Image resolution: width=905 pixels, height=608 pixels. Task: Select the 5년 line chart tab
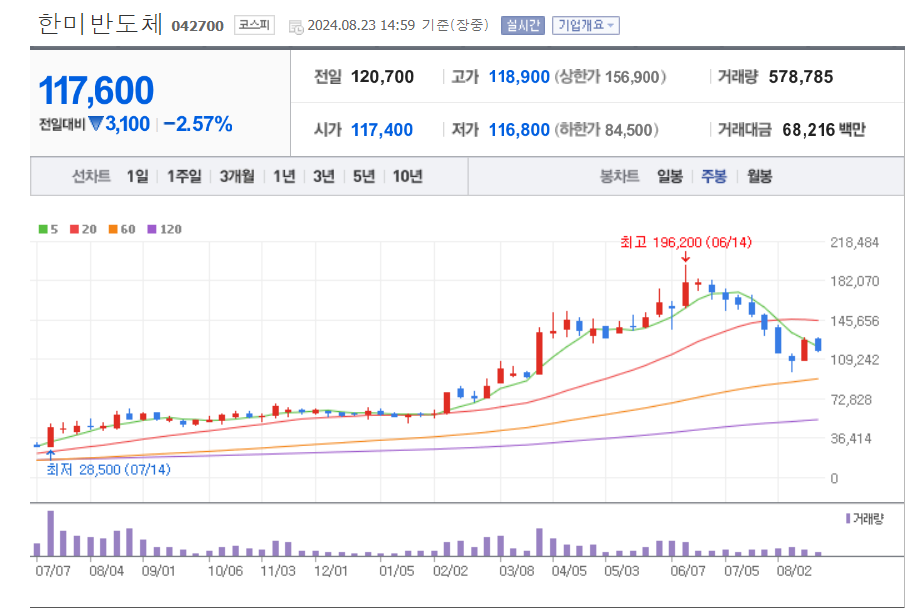(x=364, y=176)
